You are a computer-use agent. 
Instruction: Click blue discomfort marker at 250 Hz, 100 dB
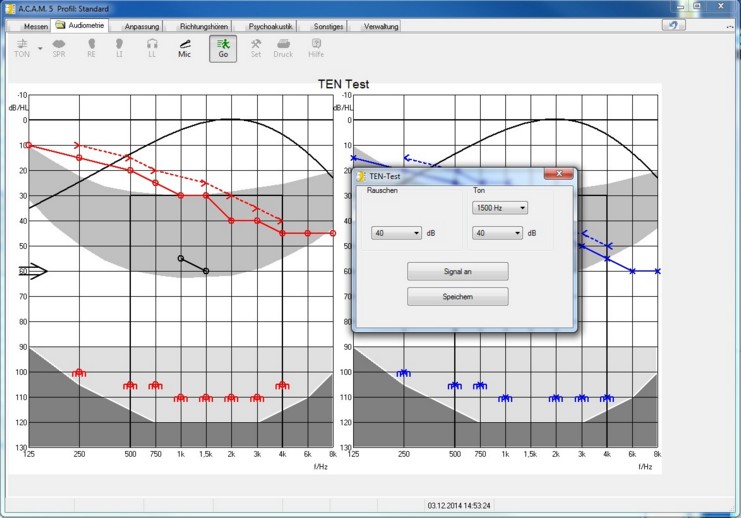(404, 373)
